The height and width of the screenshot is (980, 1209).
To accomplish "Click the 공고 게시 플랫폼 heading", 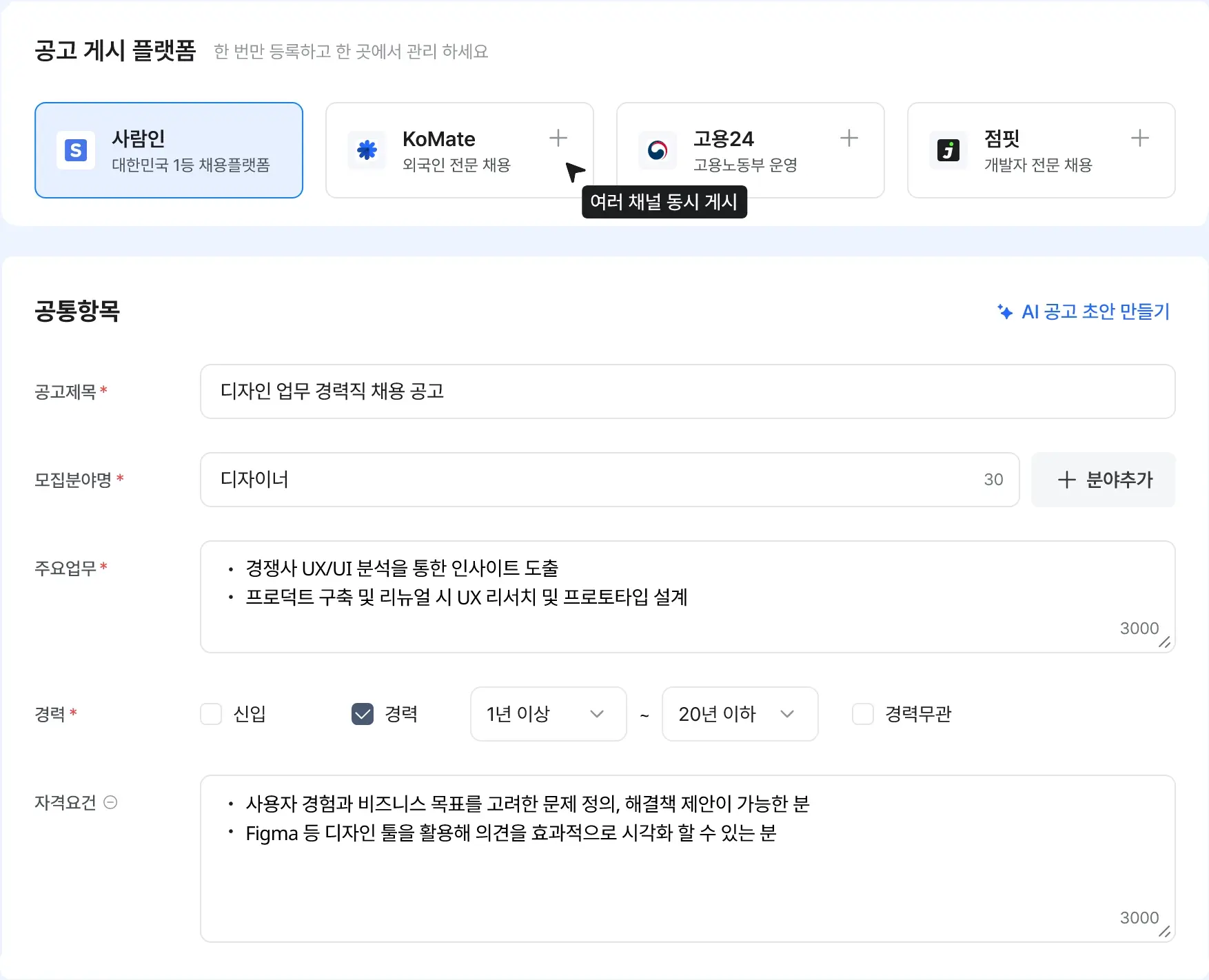I will 115,51.
